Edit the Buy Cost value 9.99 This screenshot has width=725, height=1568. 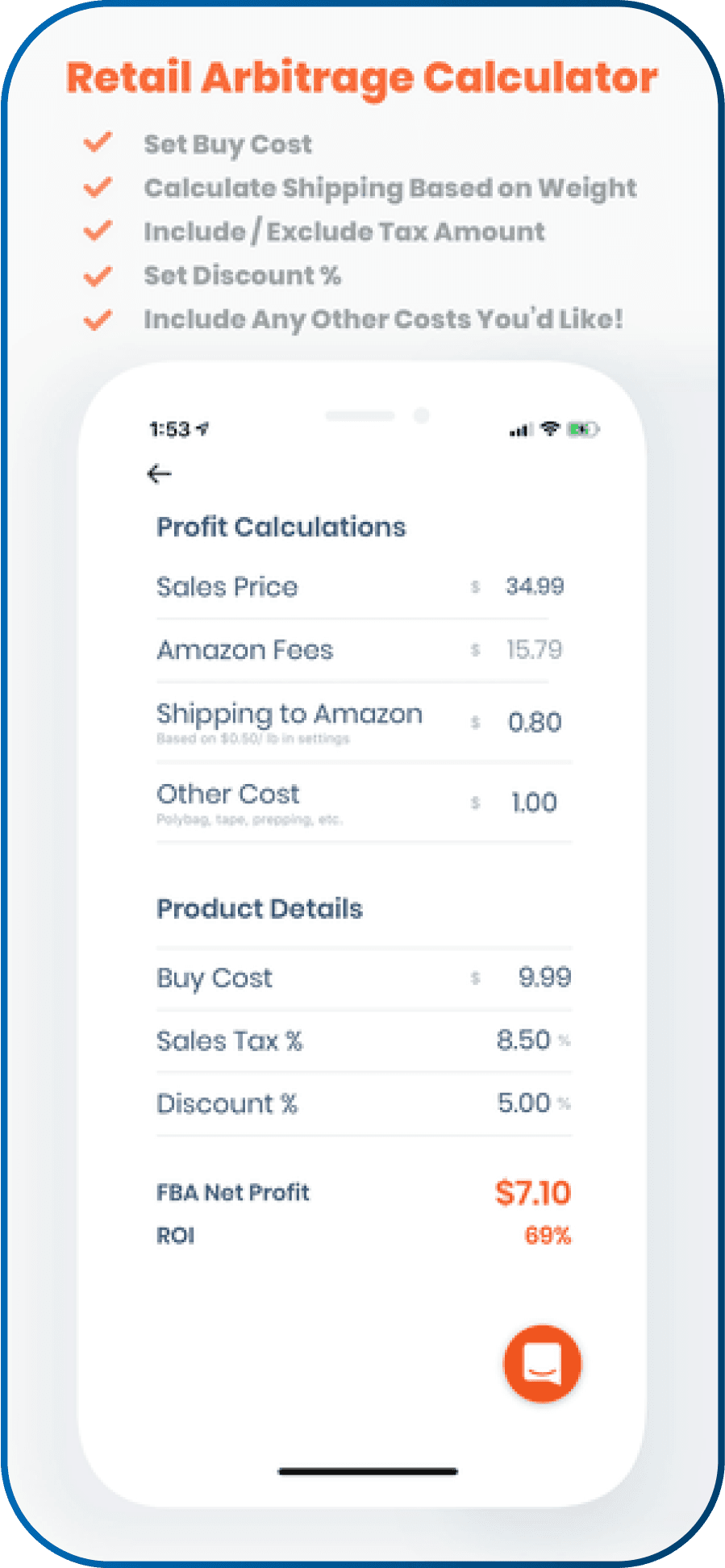click(544, 978)
